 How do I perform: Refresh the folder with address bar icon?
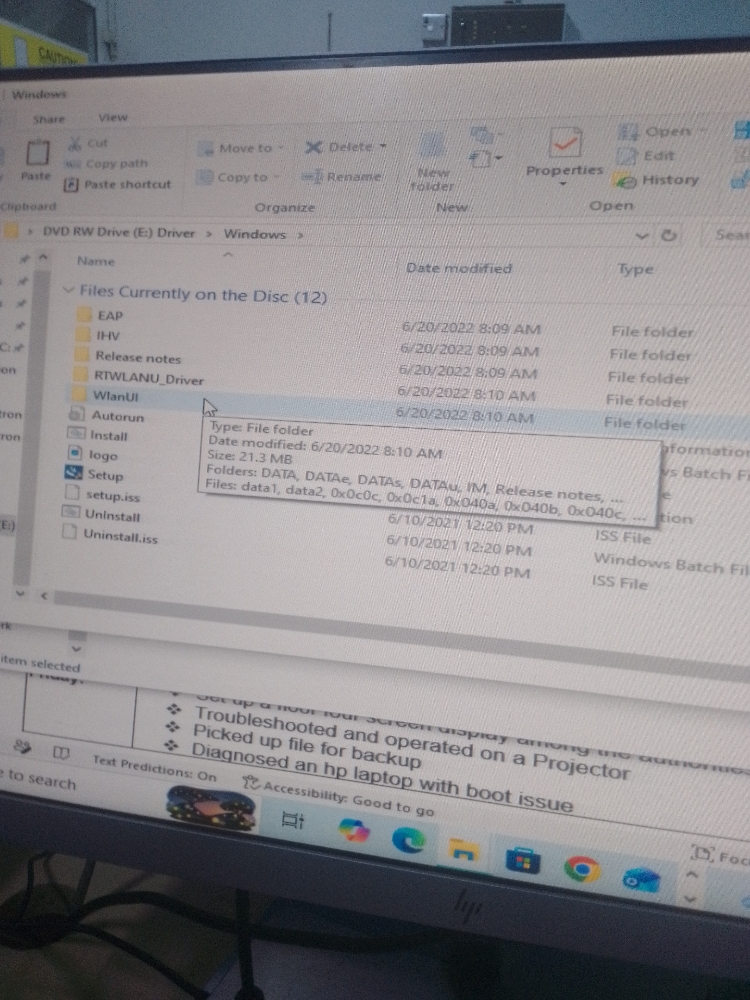[x=668, y=235]
